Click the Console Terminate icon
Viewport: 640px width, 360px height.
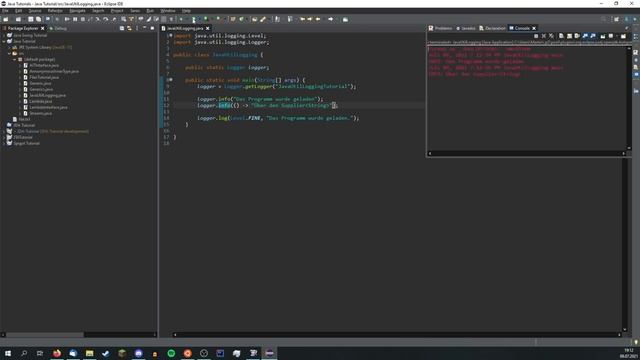click(x=536, y=36)
